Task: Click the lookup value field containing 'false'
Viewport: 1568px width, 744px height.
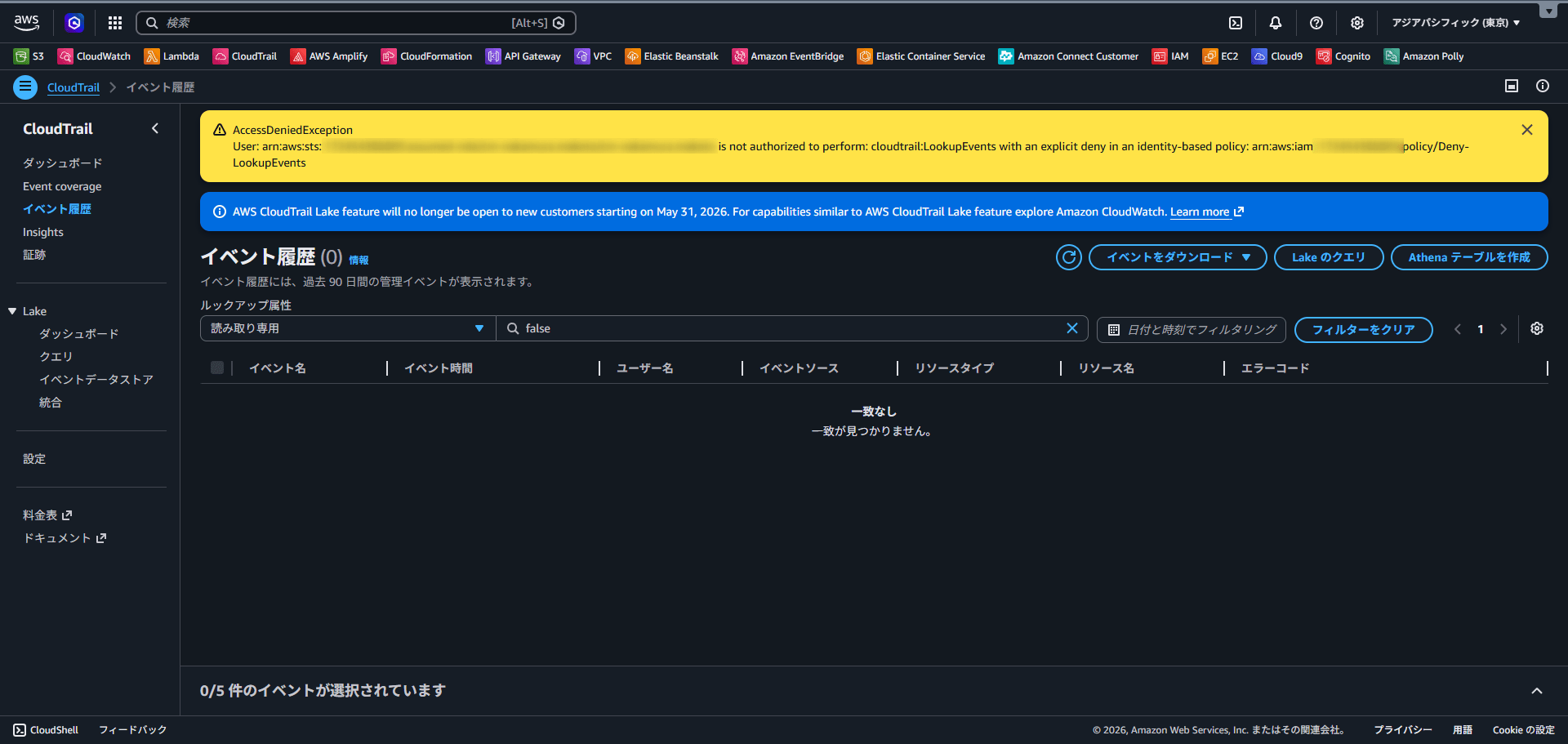Action: pyautogui.click(x=791, y=328)
